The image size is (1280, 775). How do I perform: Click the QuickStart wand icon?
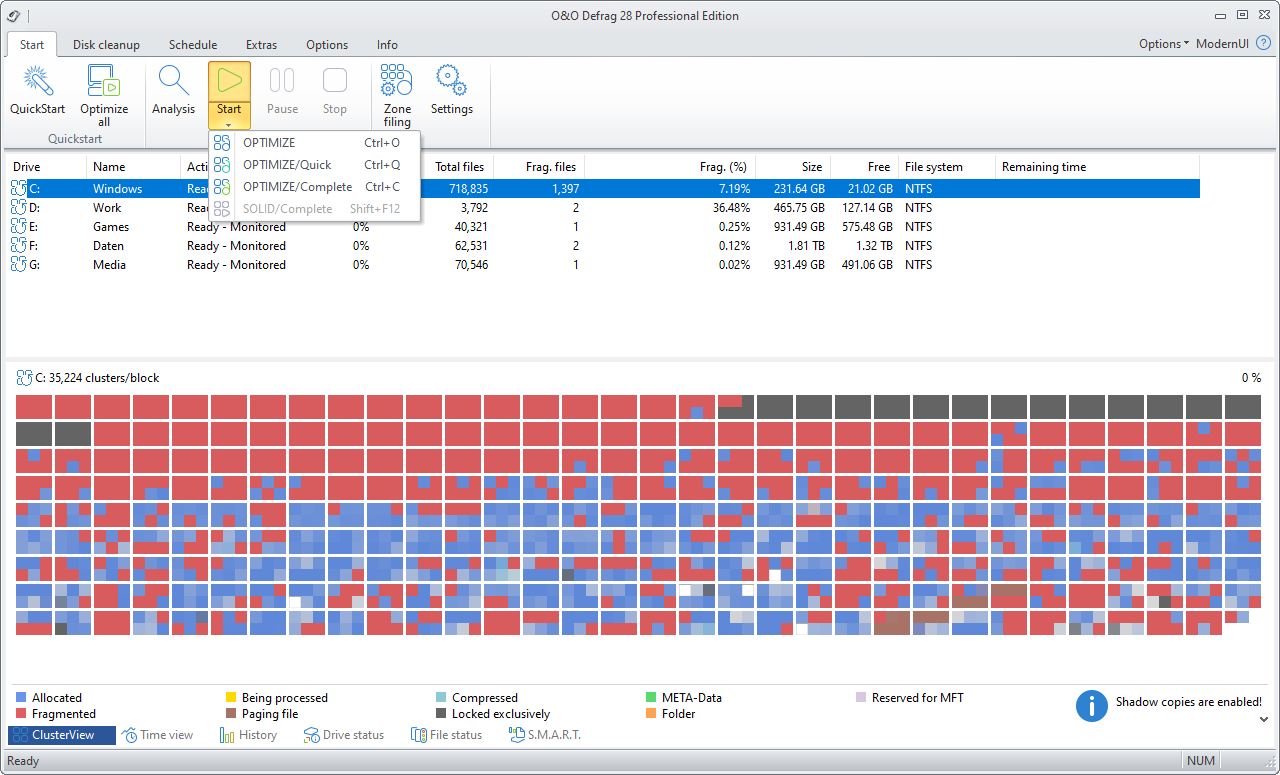(38, 80)
